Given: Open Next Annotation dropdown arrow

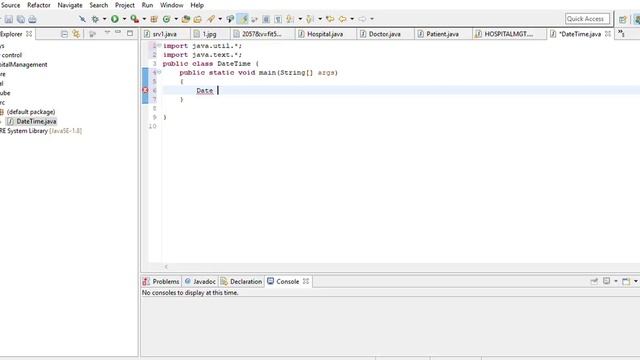Looking at the screenshot, I should click(300, 19).
